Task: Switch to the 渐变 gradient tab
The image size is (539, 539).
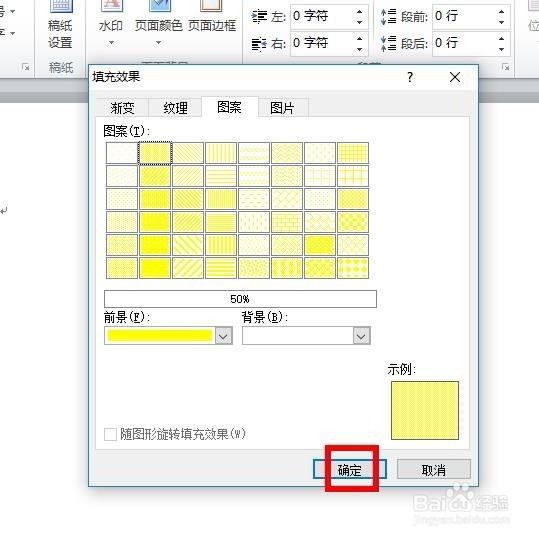Action: 122,108
